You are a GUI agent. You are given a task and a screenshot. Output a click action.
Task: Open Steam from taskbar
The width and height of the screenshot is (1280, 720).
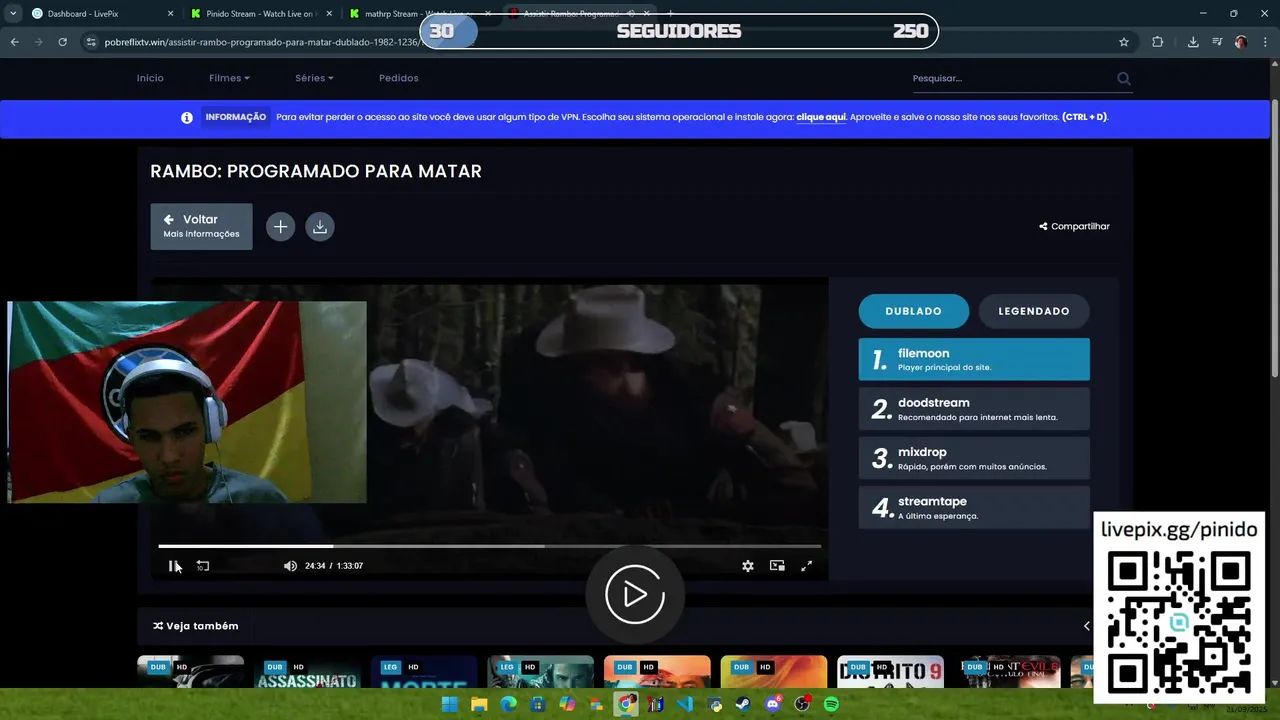pyautogui.click(x=743, y=704)
